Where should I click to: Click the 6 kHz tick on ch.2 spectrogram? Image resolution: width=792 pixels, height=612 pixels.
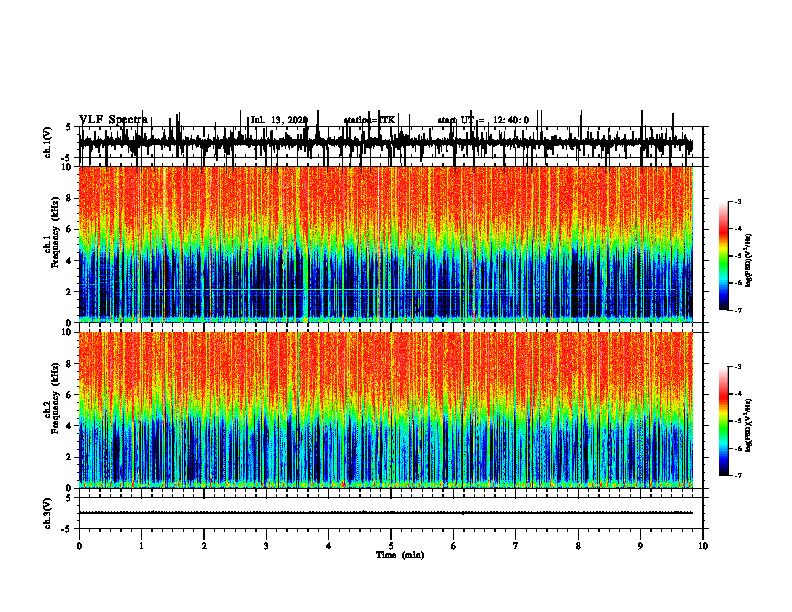click(x=70, y=395)
